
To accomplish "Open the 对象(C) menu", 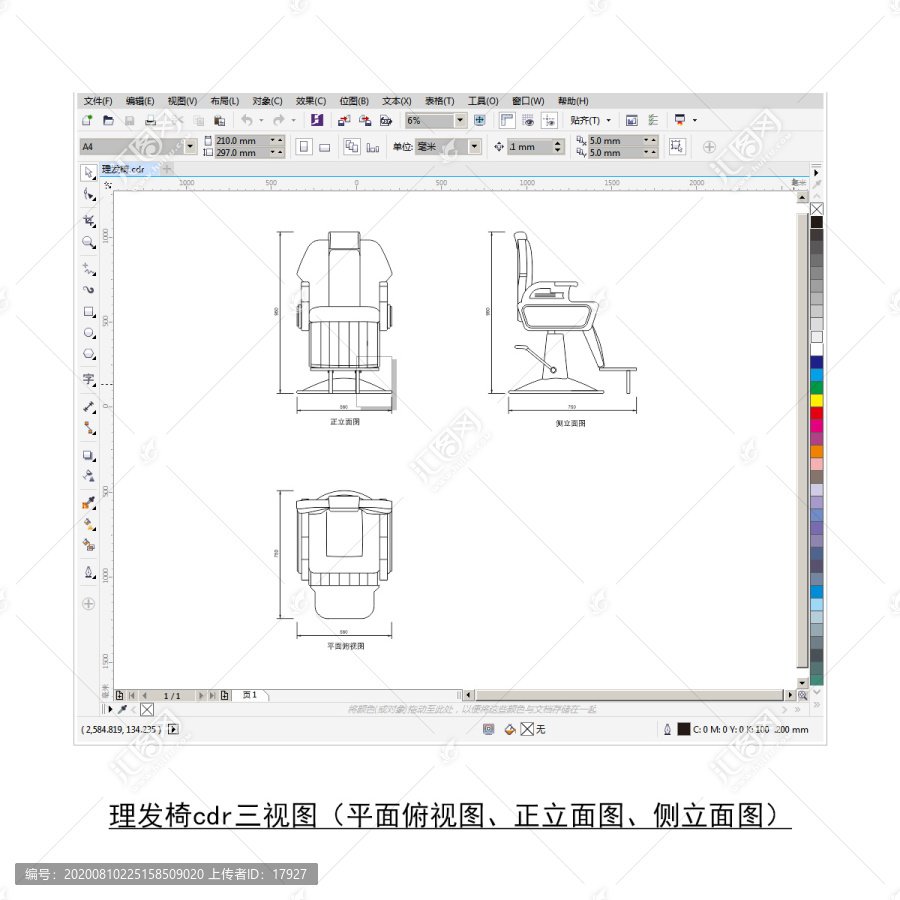I will [267, 101].
